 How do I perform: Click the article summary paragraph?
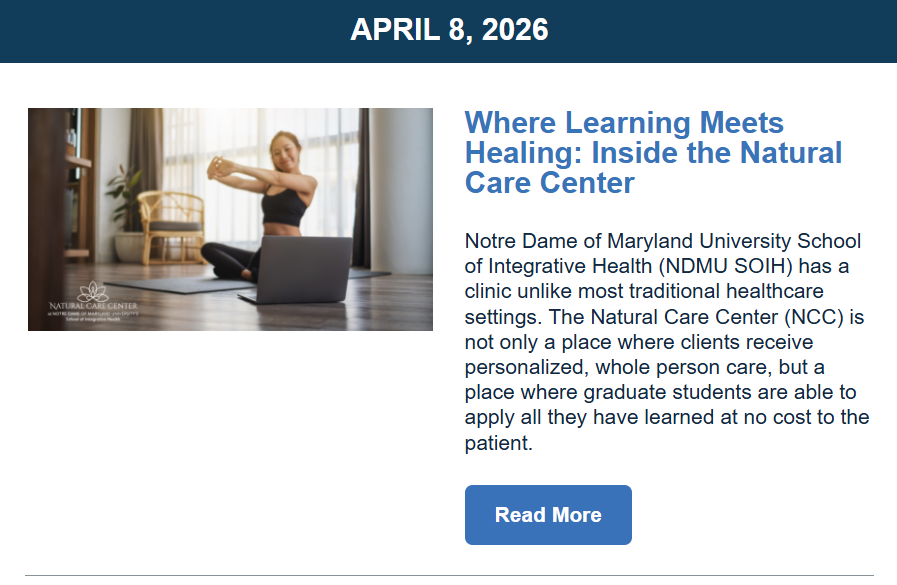pyautogui.click(x=666, y=342)
